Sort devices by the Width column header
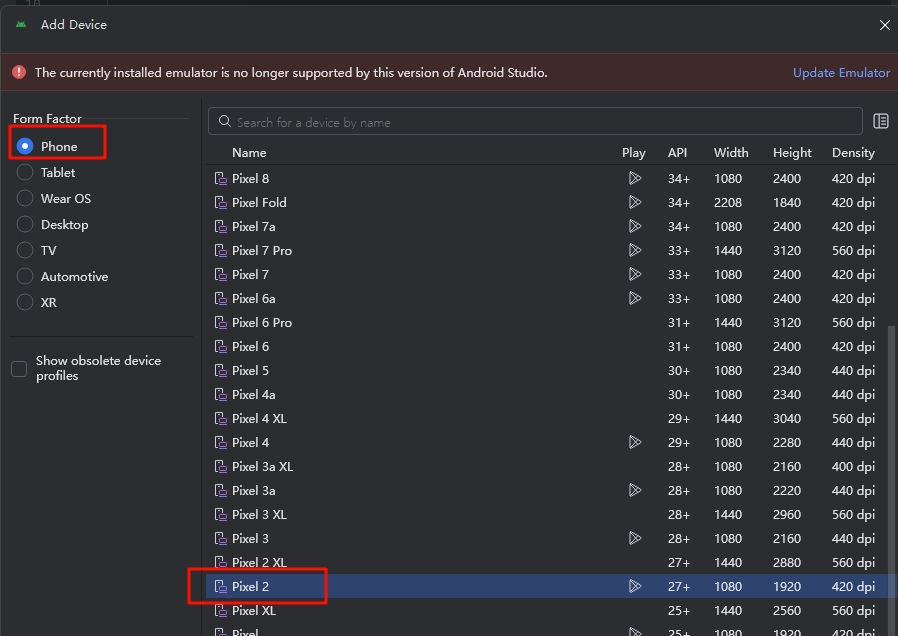898x636 pixels. [731, 153]
